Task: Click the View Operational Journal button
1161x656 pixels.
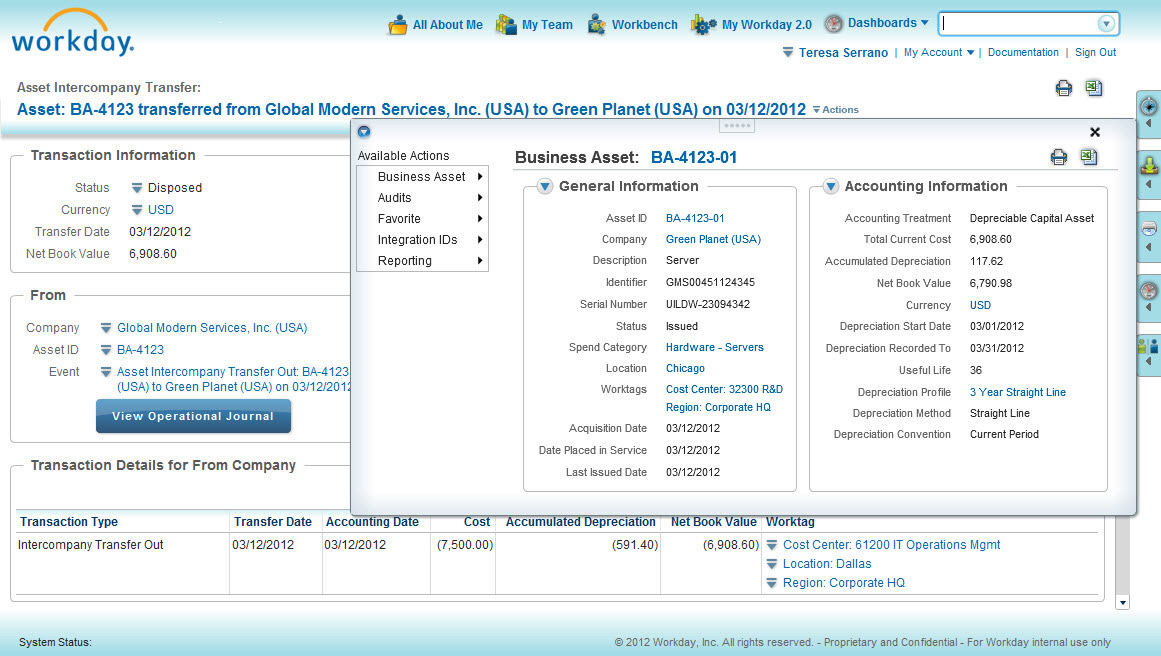Action: click(x=193, y=416)
